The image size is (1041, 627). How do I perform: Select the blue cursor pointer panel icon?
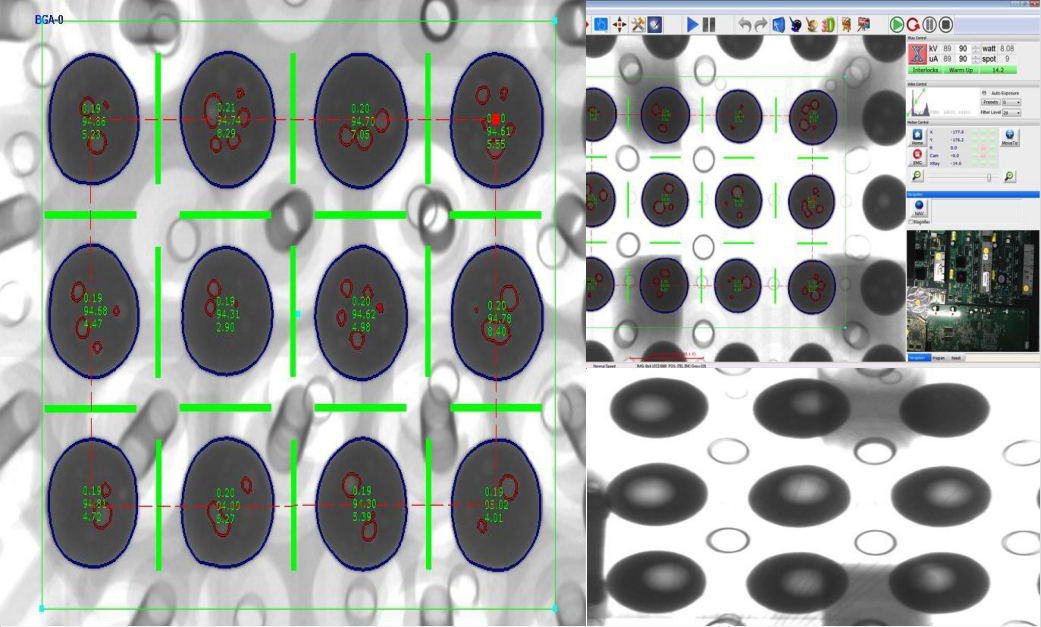pyautogui.click(x=778, y=25)
